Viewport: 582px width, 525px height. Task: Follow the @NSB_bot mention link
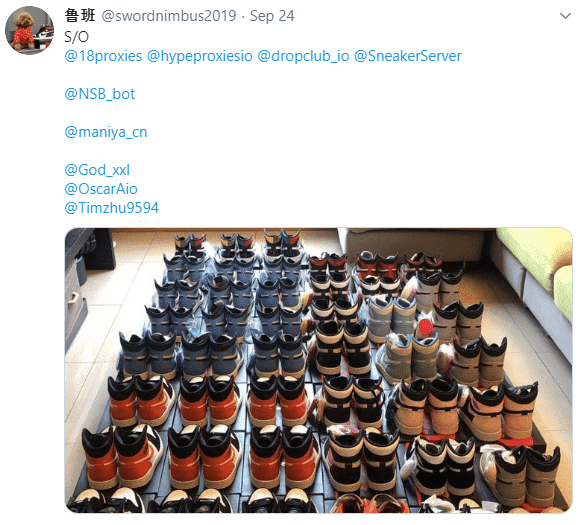[x=99, y=94]
